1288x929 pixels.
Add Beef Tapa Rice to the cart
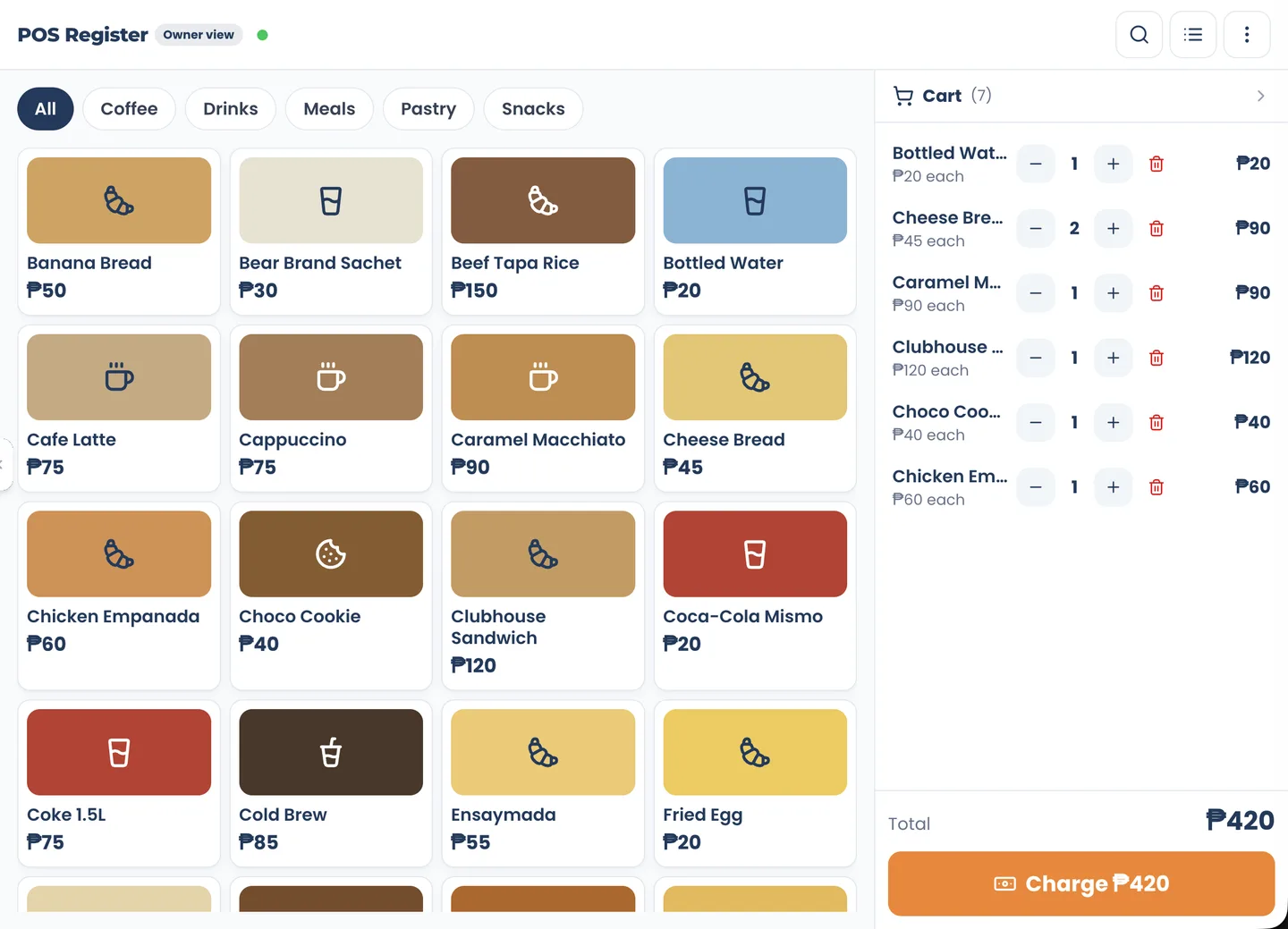click(x=543, y=232)
